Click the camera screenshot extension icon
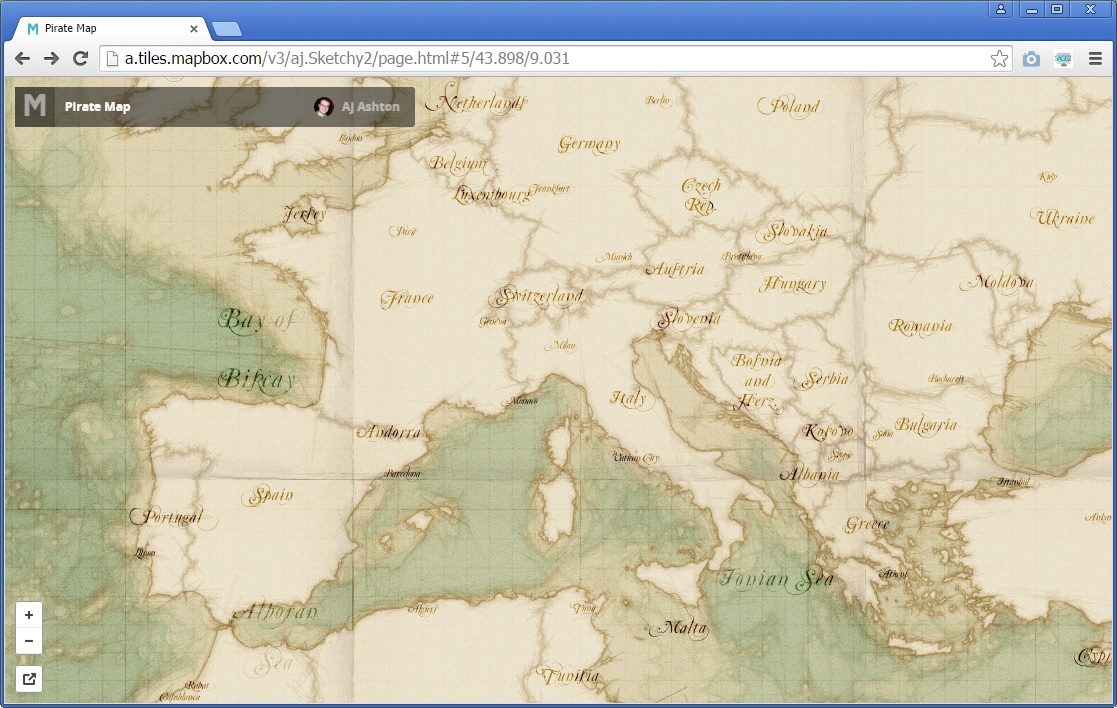The width and height of the screenshot is (1117, 708). [x=1031, y=59]
